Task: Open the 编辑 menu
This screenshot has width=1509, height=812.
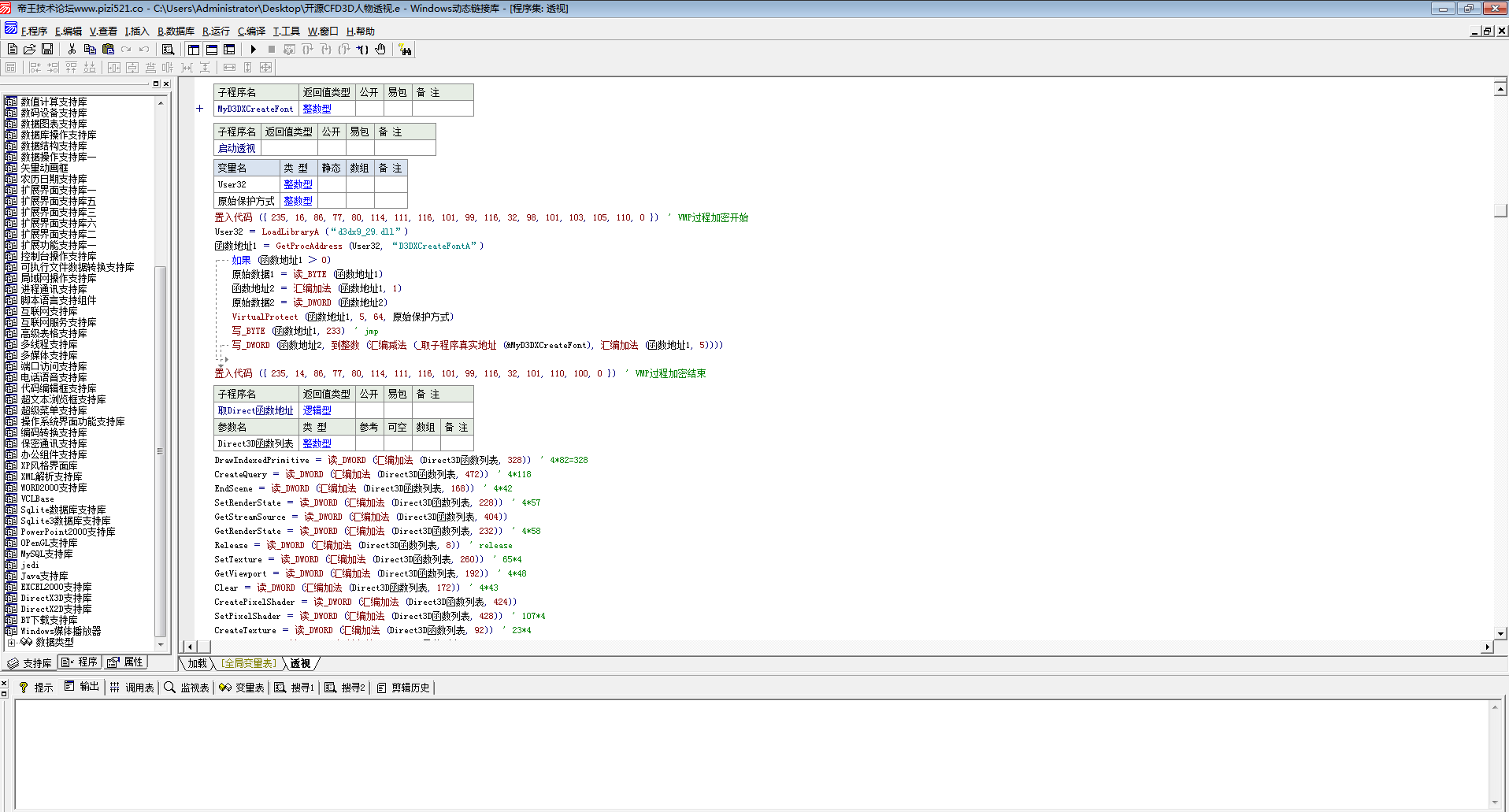Action: 69,32
